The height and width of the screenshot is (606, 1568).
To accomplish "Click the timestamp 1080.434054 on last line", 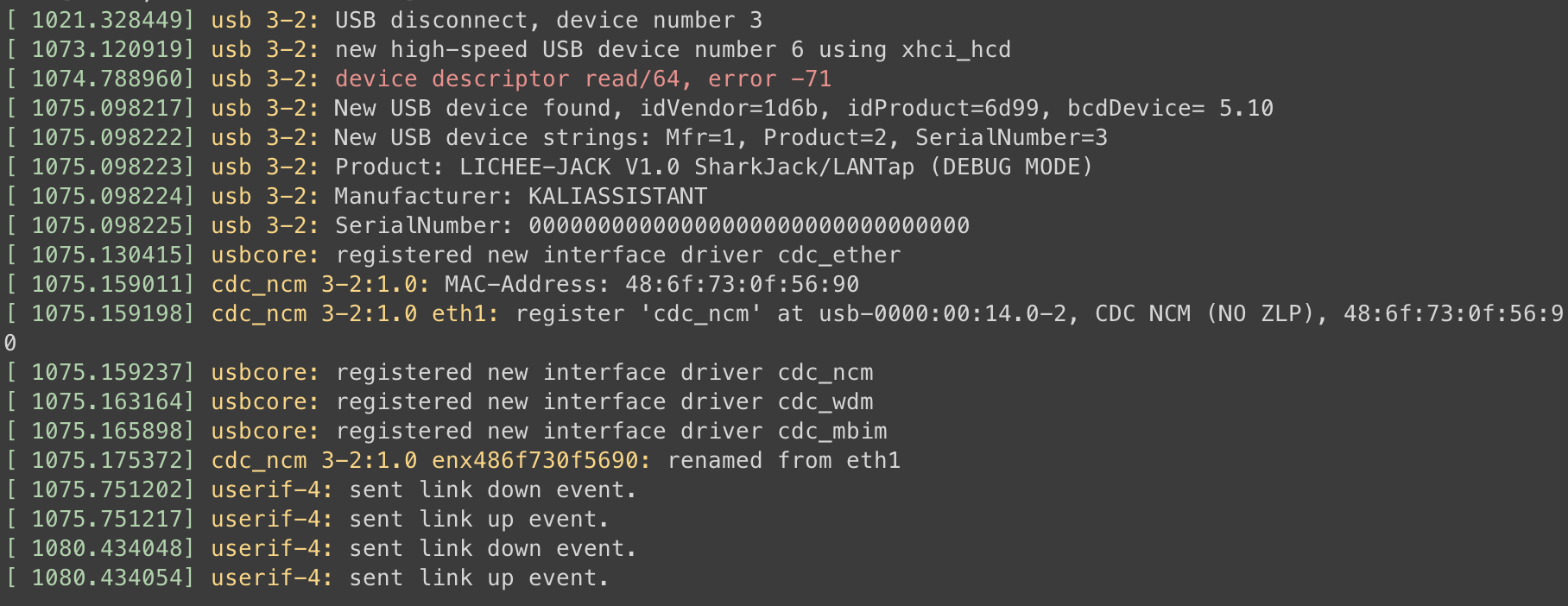I will coord(107,578).
